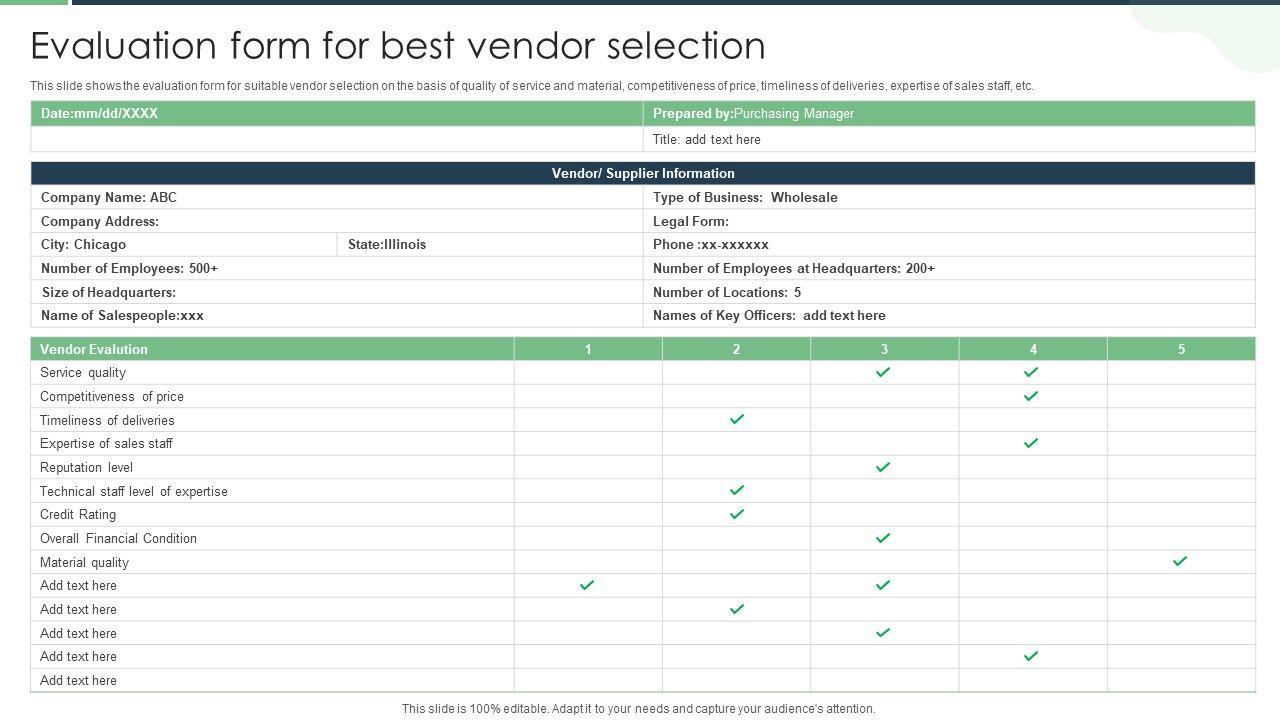Viewport: 1280px width, 720px height.
Task: Select the slide title 'Evaluation form for best vendor selection'
Action: pyautogui.click(x=398, y=46)
